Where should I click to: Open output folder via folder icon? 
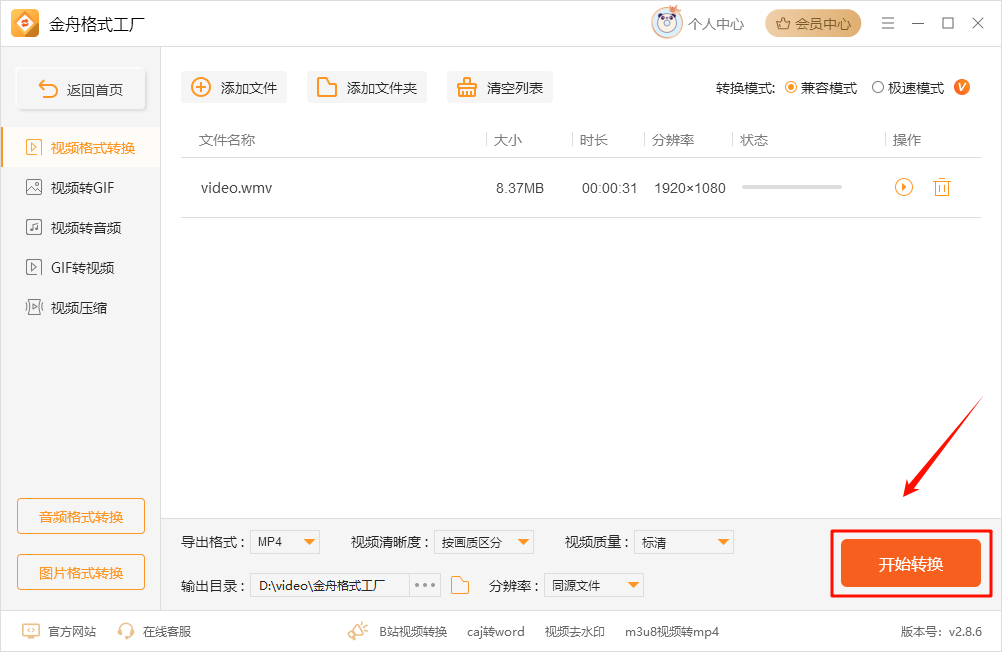[x=460, y=585]
